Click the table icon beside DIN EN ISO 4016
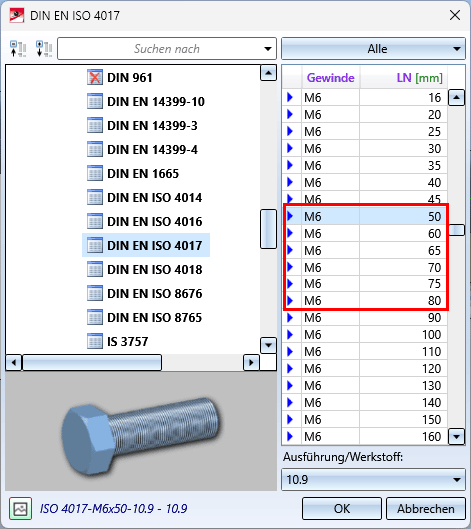This screenshot has height=529, width=471. tap(95, 221)
